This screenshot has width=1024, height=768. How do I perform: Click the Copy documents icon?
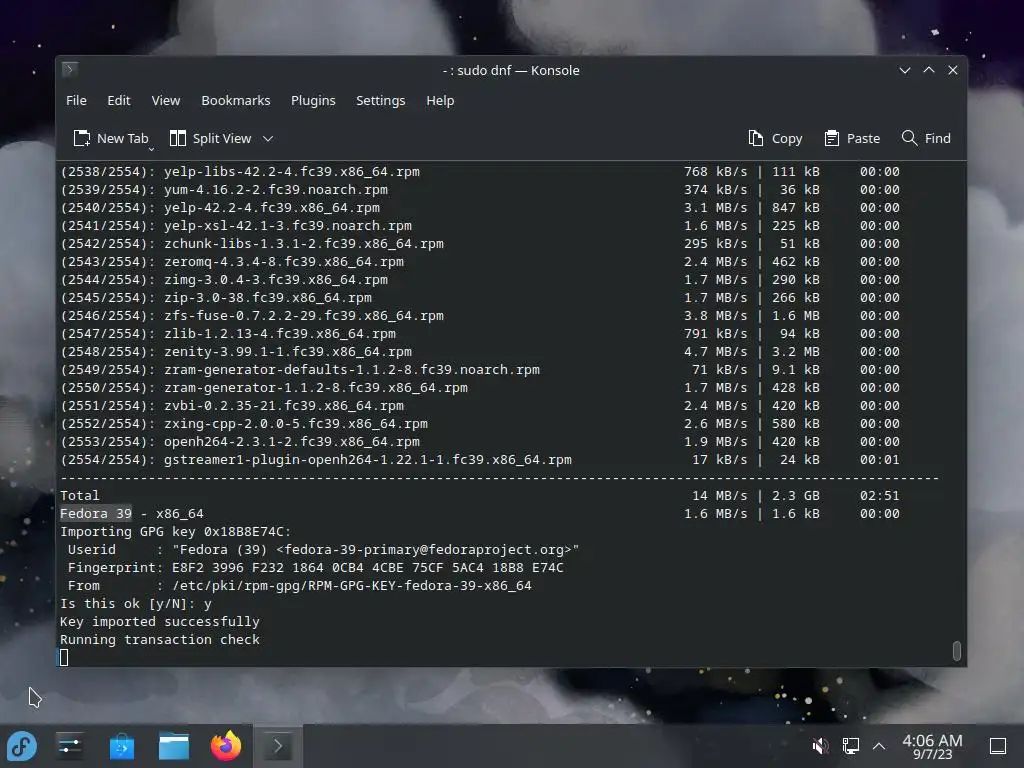point(756,138)
